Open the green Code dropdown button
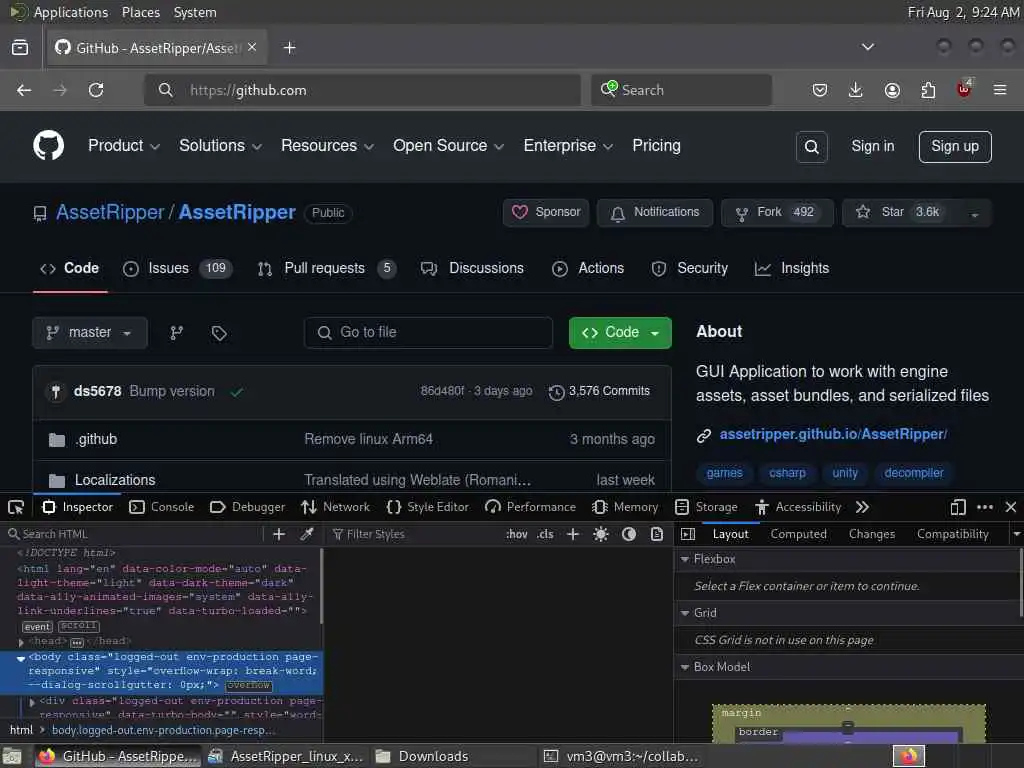This screenshot has width=1024, height=768. [x=620, y=333]
